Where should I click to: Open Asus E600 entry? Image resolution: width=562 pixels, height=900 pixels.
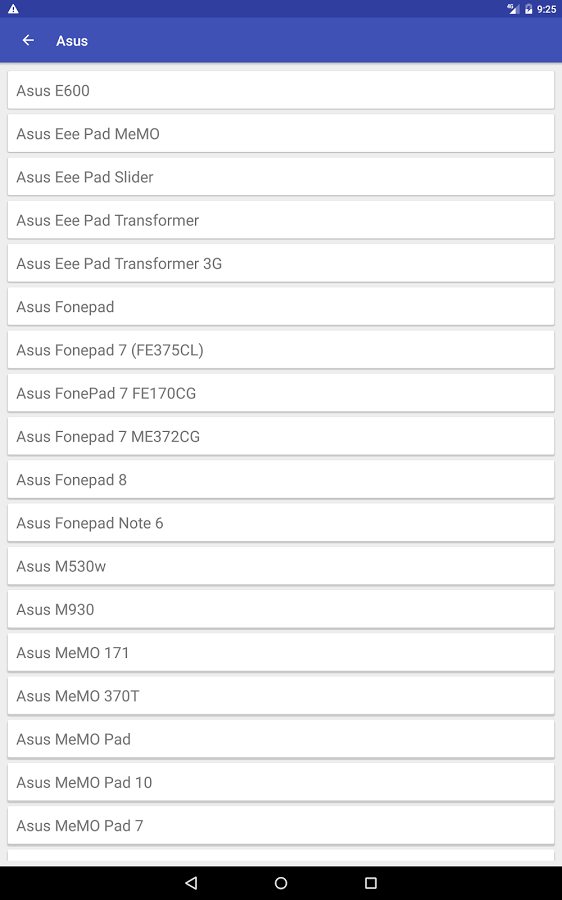281,90
